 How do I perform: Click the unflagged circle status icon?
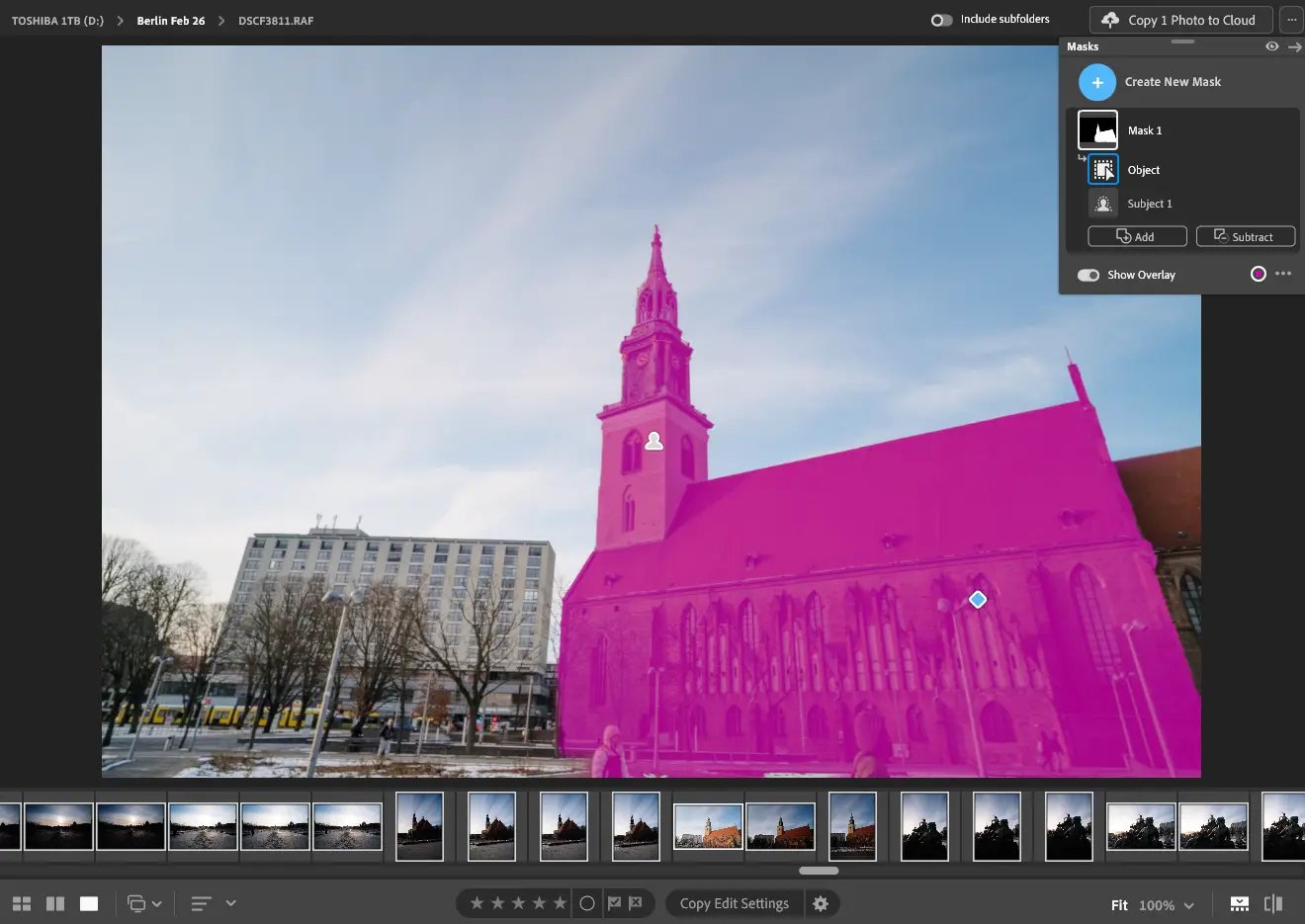click(587, 903)
